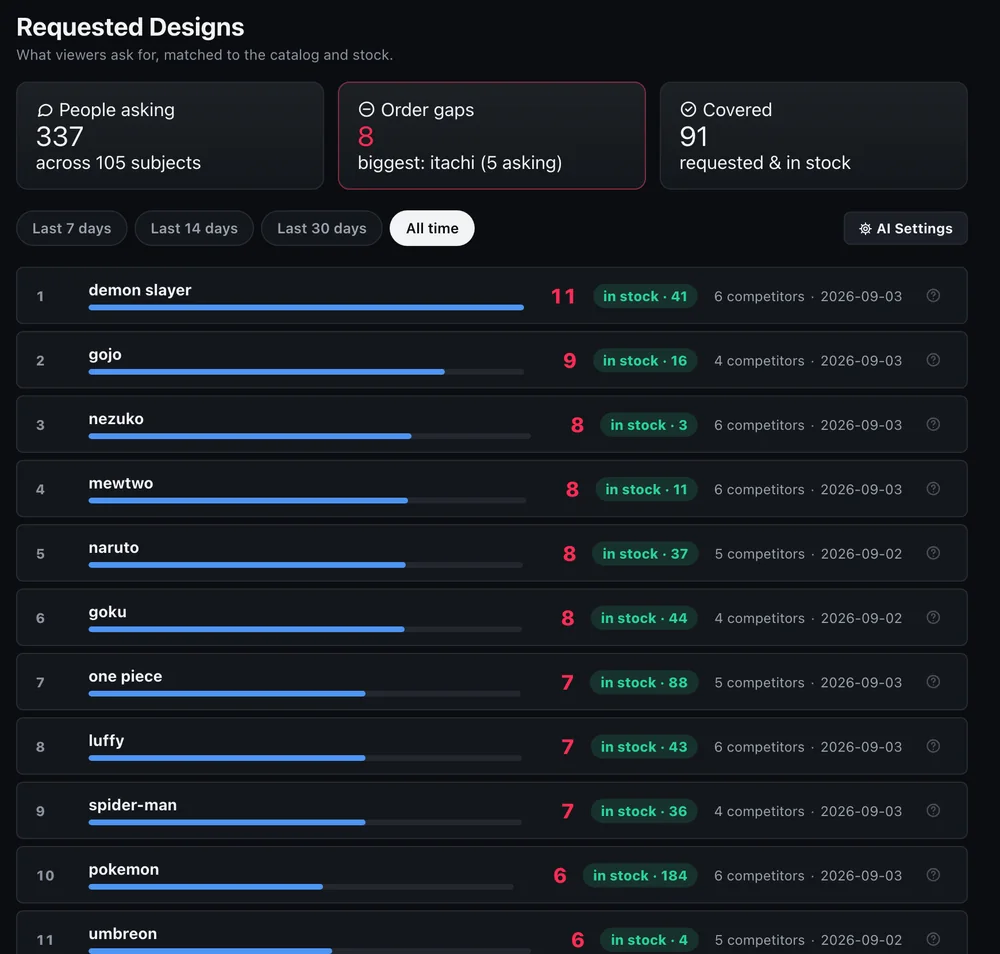Click the 'in stock · 41' badge
The height and width of the screenshot is (954, 1000).
pyautogui.click(x=645, y=297)
